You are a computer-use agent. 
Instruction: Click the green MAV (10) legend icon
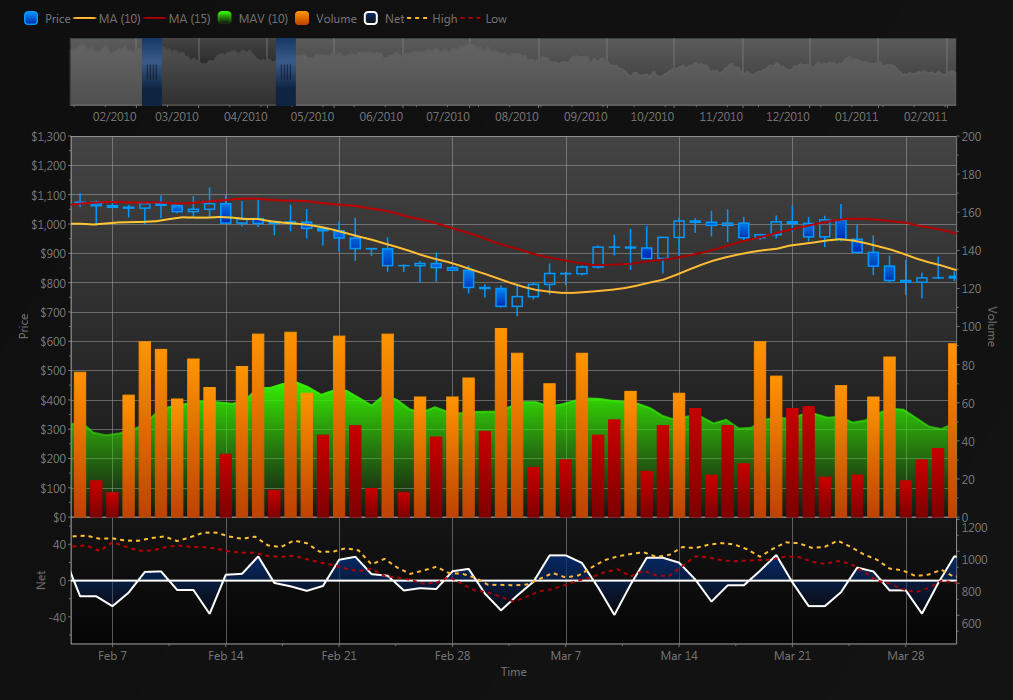click(x=225, y=19)
